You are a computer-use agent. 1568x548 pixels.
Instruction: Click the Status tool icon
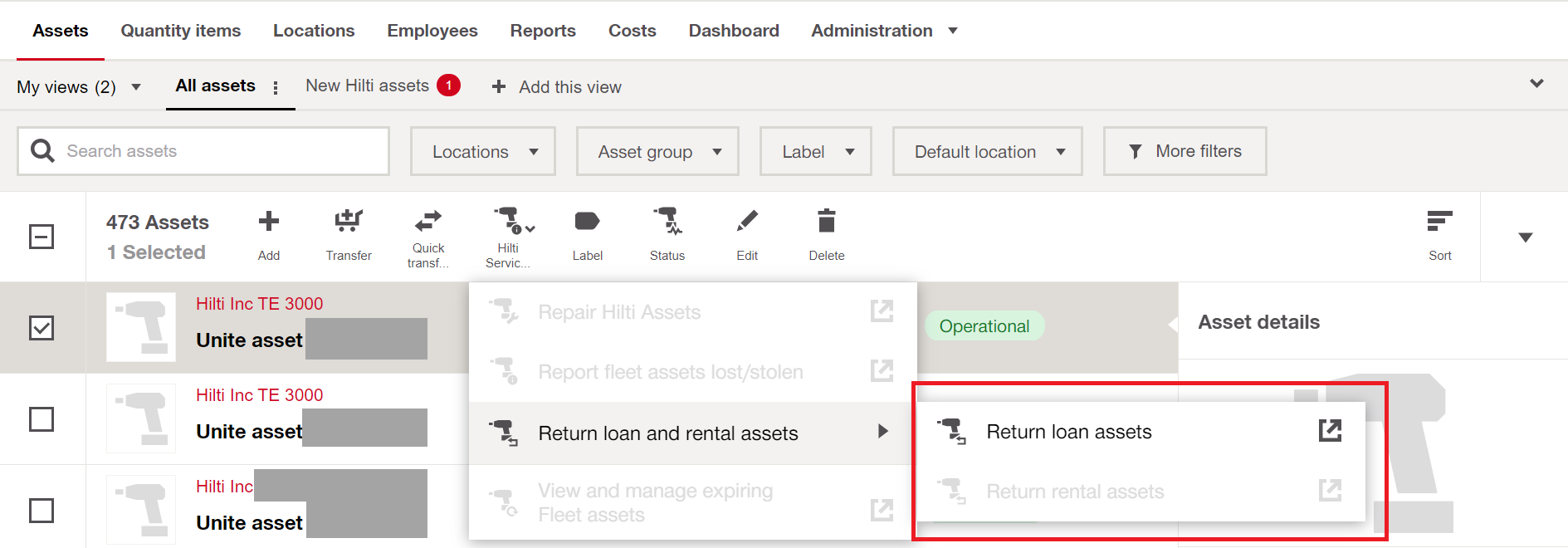[x=667, y=221]
